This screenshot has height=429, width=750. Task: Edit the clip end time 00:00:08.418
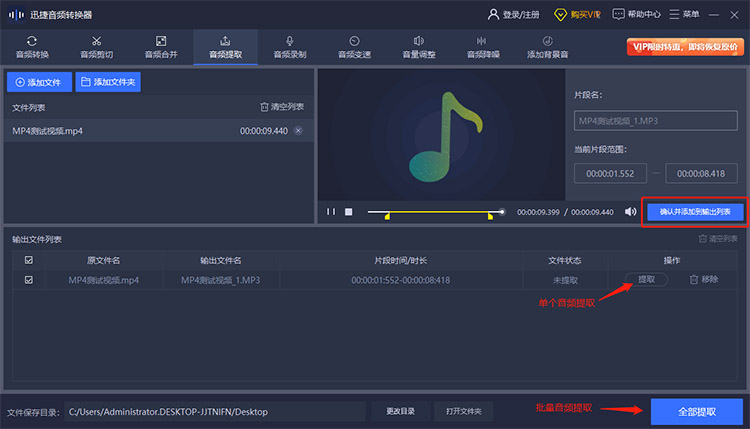click(x=701, y=174)
